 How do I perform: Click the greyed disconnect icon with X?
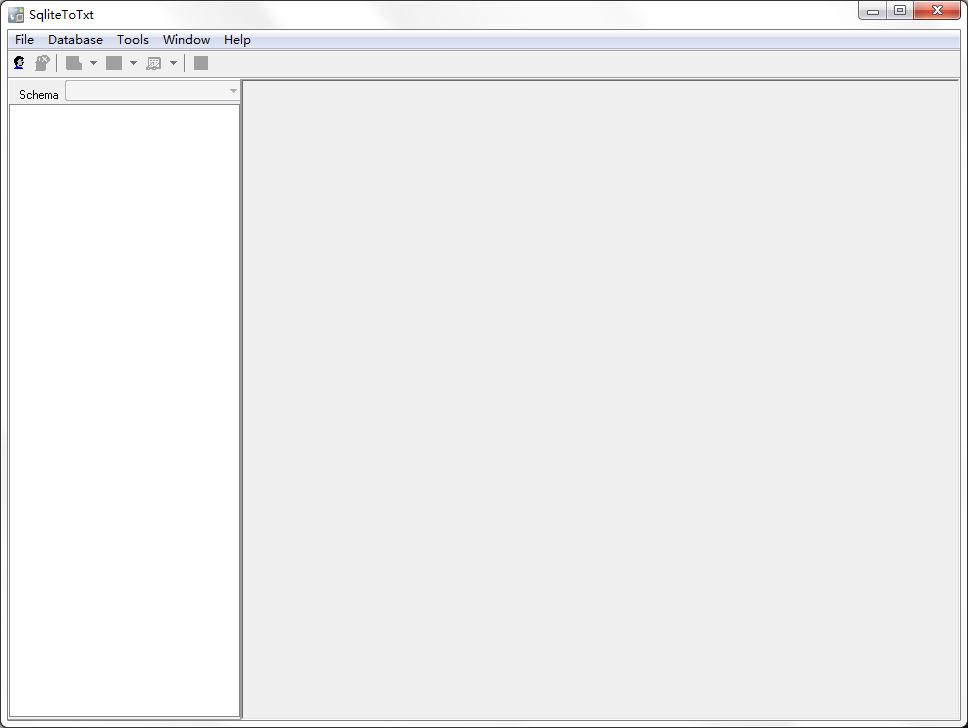pos(42,63)
